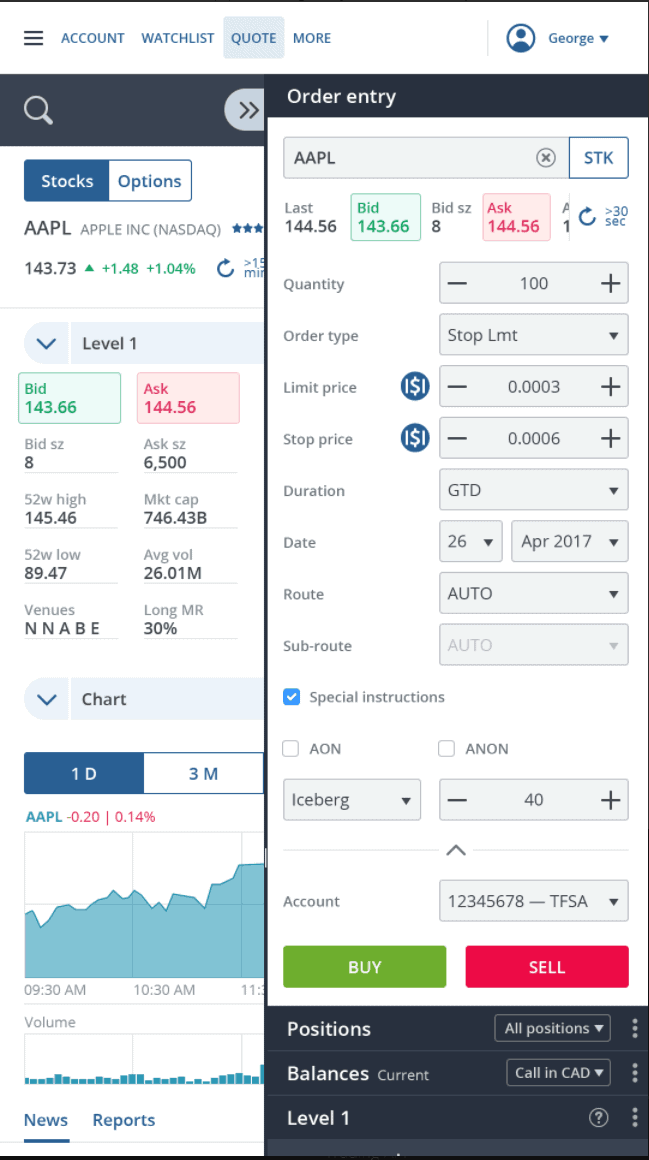
Task: Open Level 1 help via question mark icon
Action: point(598,1117)
